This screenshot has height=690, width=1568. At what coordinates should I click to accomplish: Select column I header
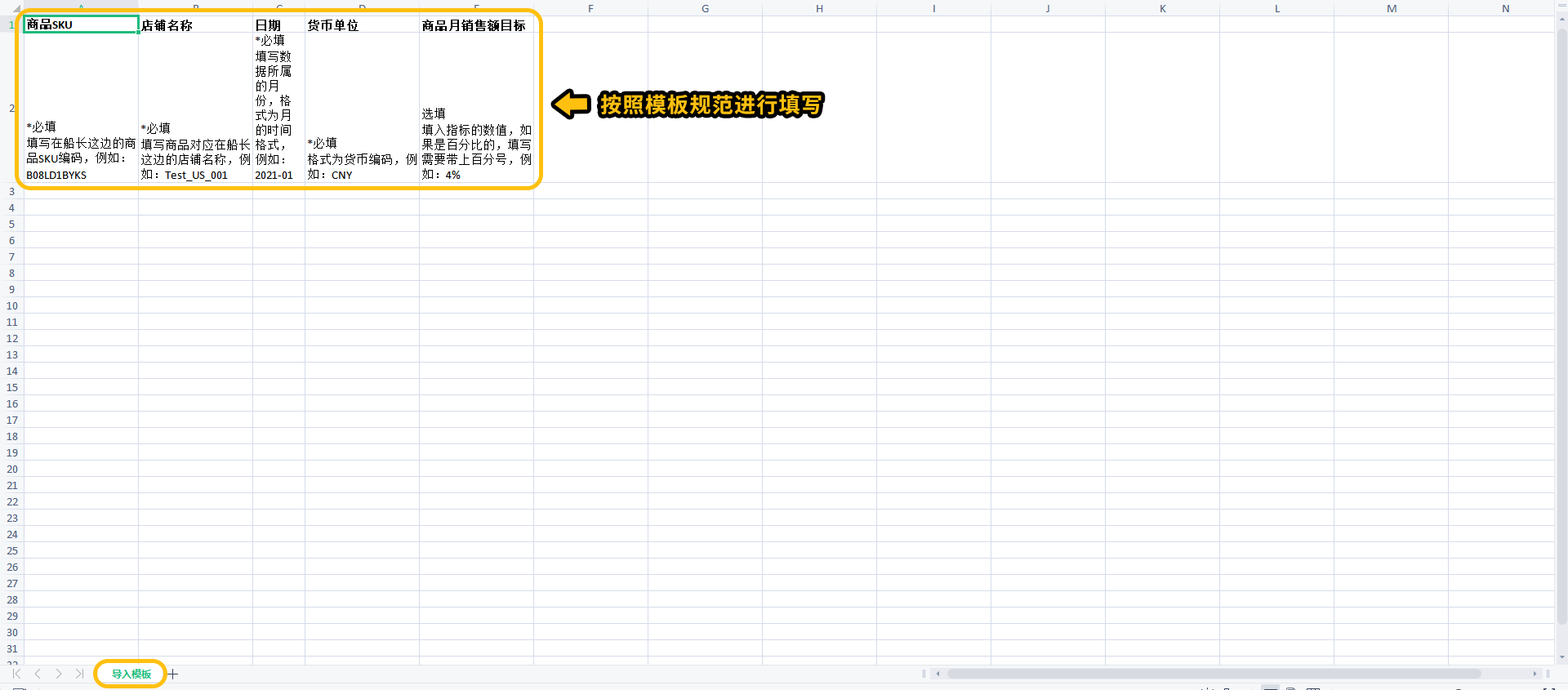click(933, 8)
